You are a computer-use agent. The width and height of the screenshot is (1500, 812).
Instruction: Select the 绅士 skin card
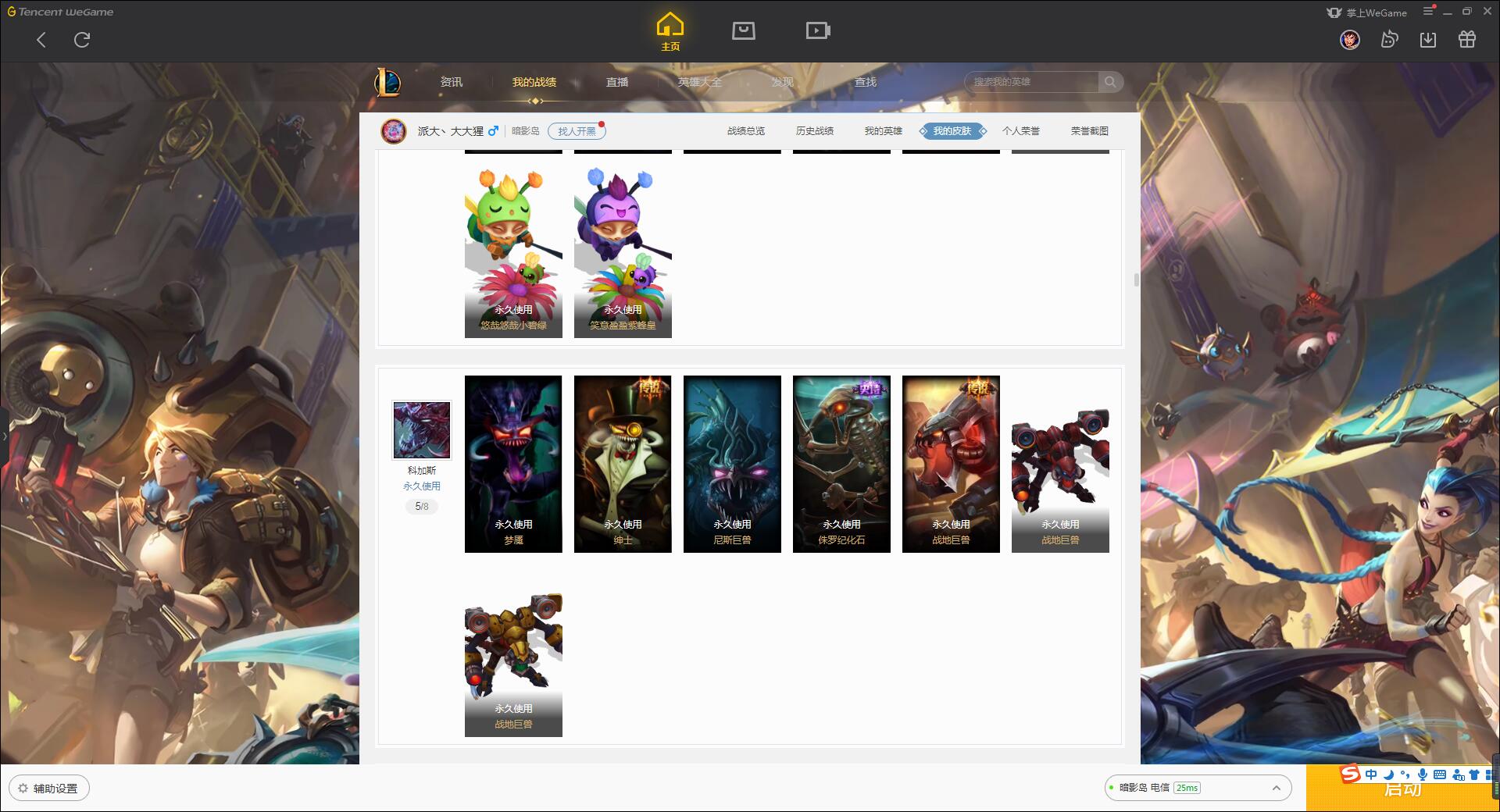[623, 464]
